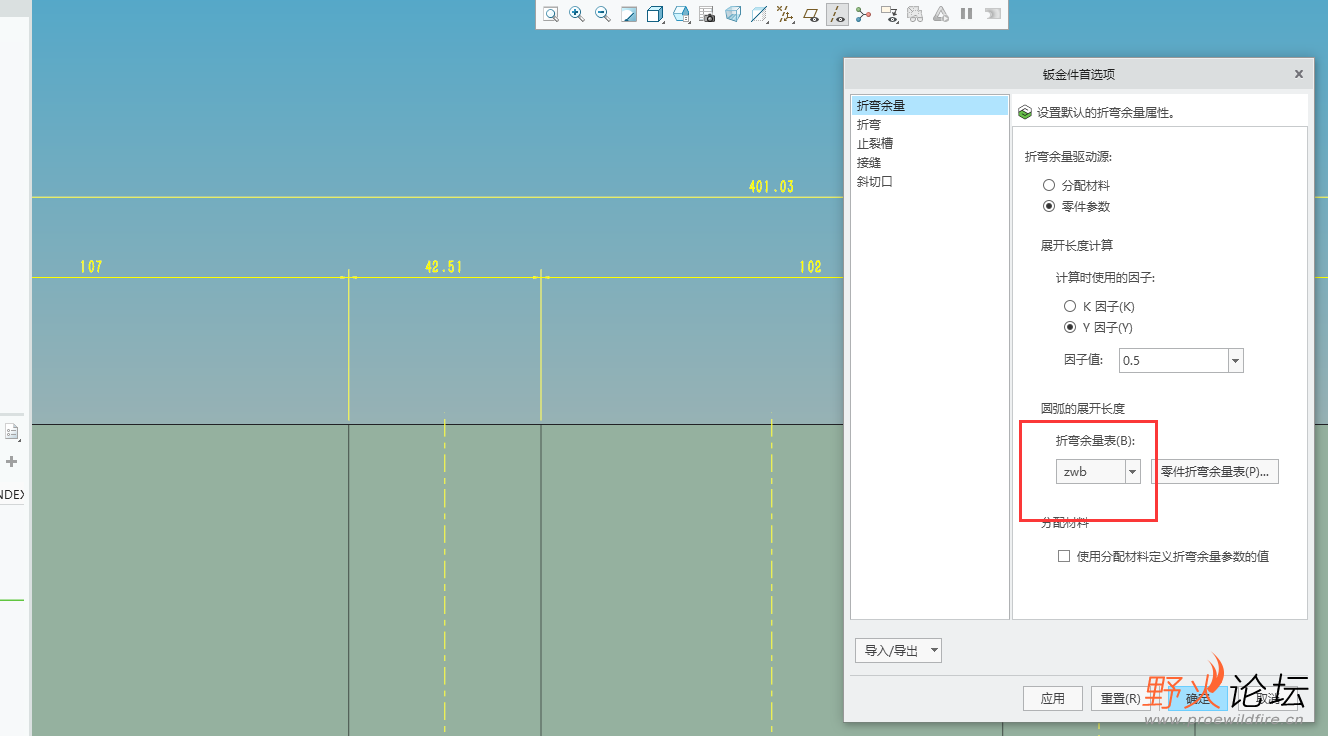
Task: Click the Repaint screen icon
Action: pyautogui.click(x=629, y=14)
